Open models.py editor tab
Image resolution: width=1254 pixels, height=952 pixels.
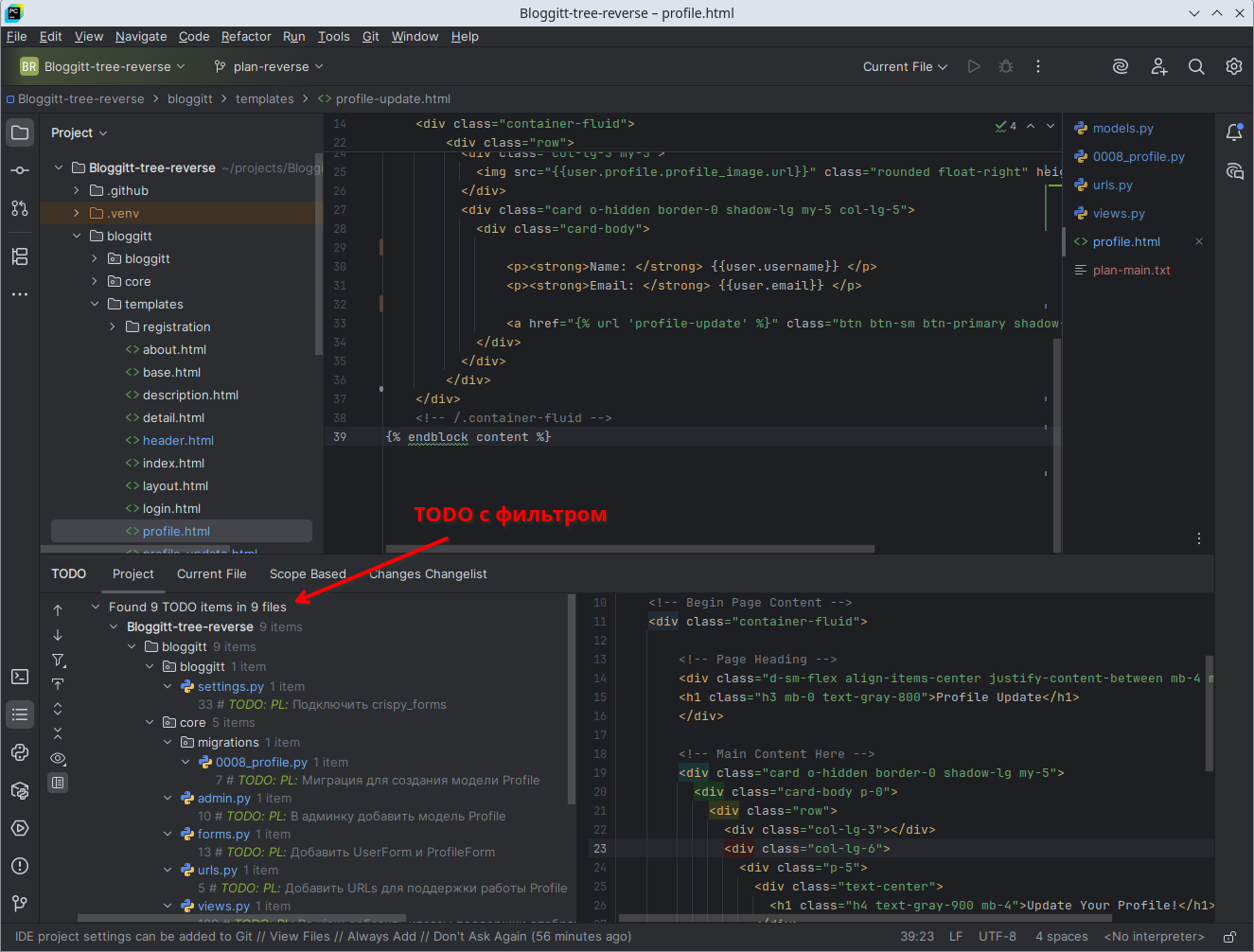click(1122, 128)
